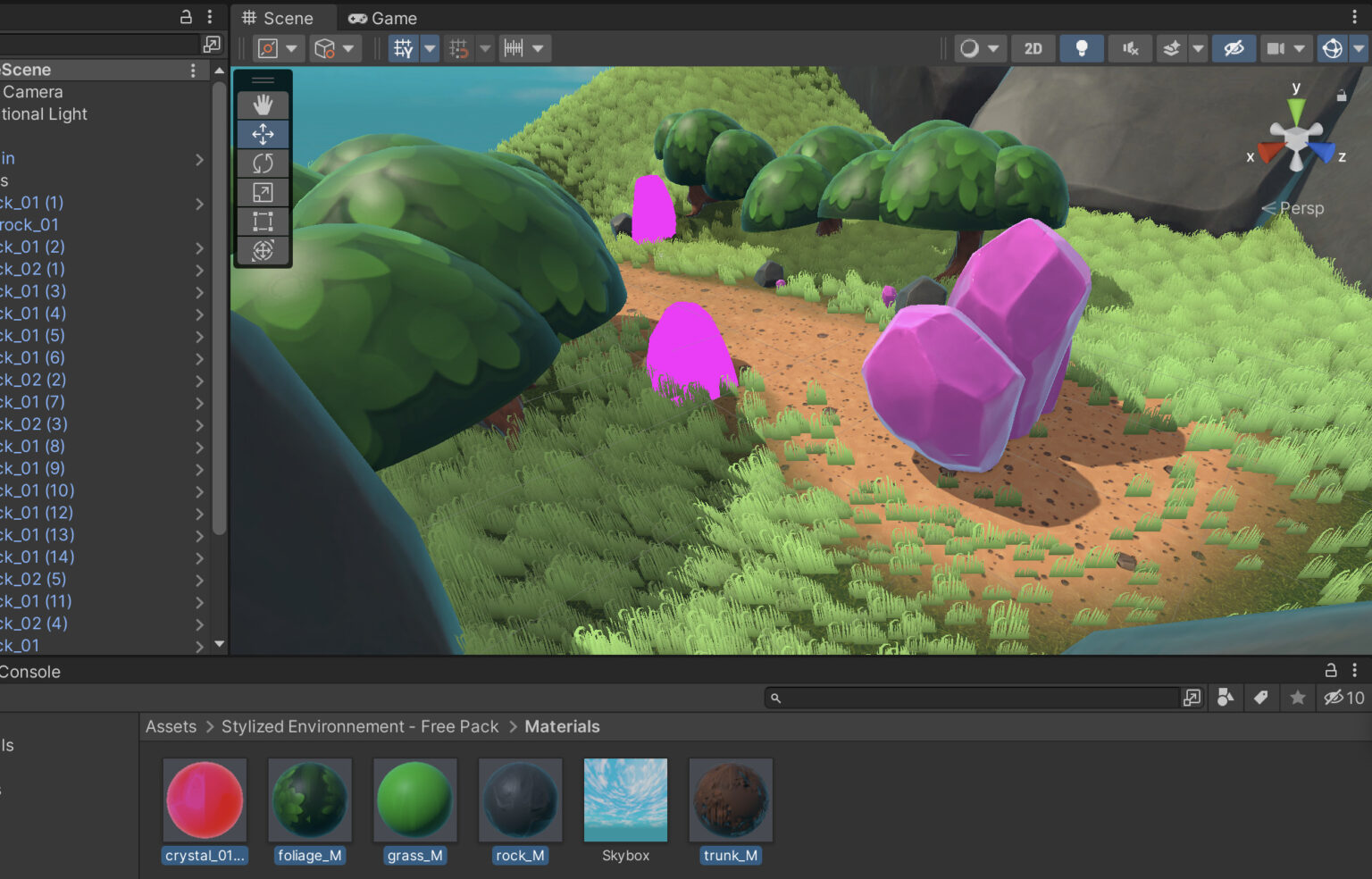Toggle scene view lighting
Viewport: 1372px width, 879px height.
[1082, 48]
